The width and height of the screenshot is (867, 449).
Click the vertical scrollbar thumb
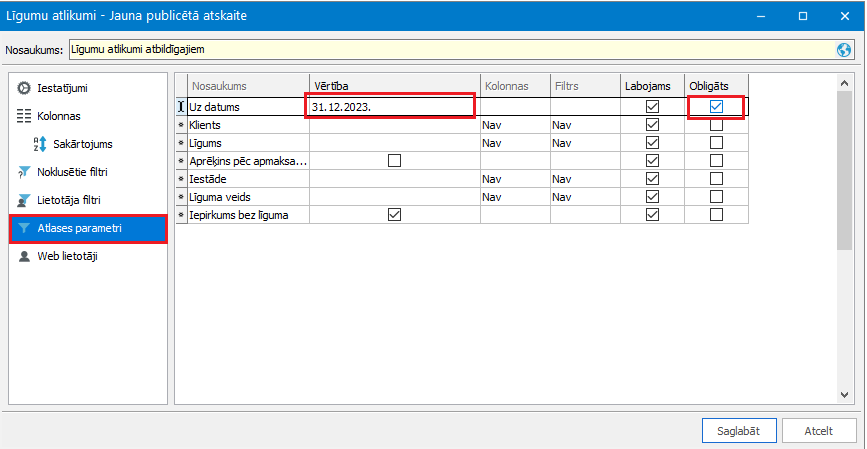pos(844,170)
